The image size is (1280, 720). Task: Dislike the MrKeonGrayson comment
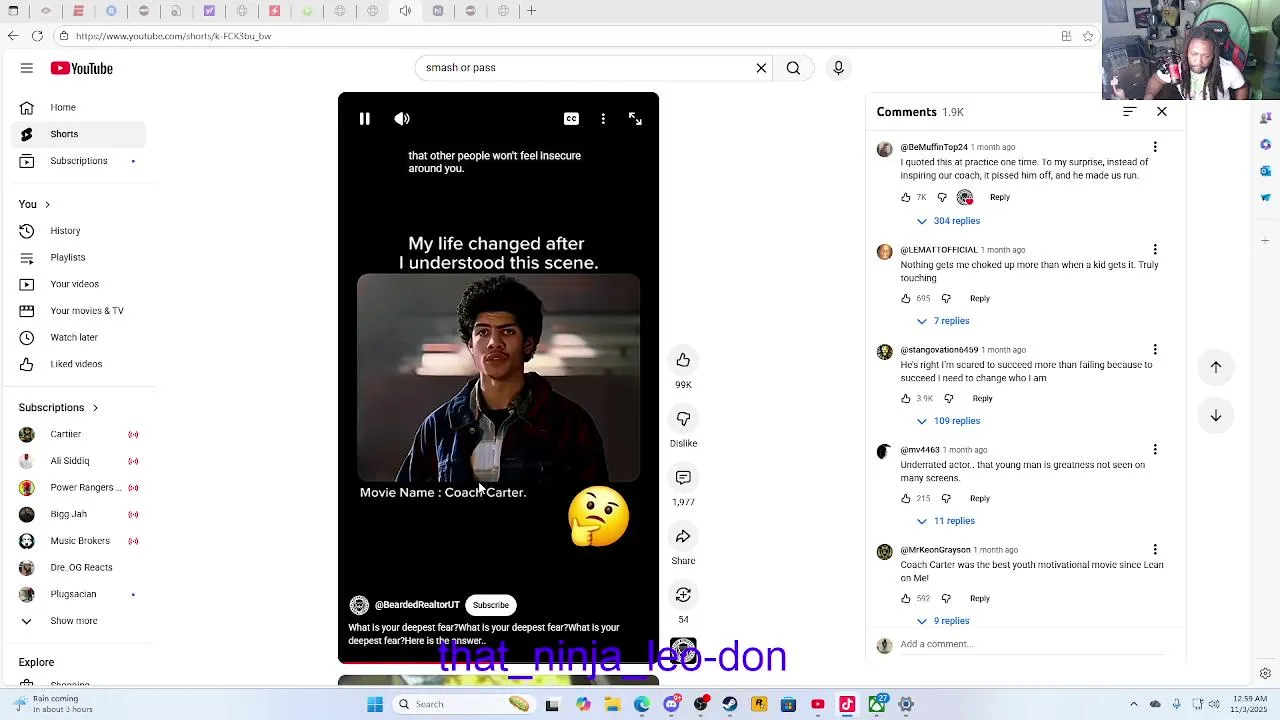pyautogui.click(x=946, y=598)
